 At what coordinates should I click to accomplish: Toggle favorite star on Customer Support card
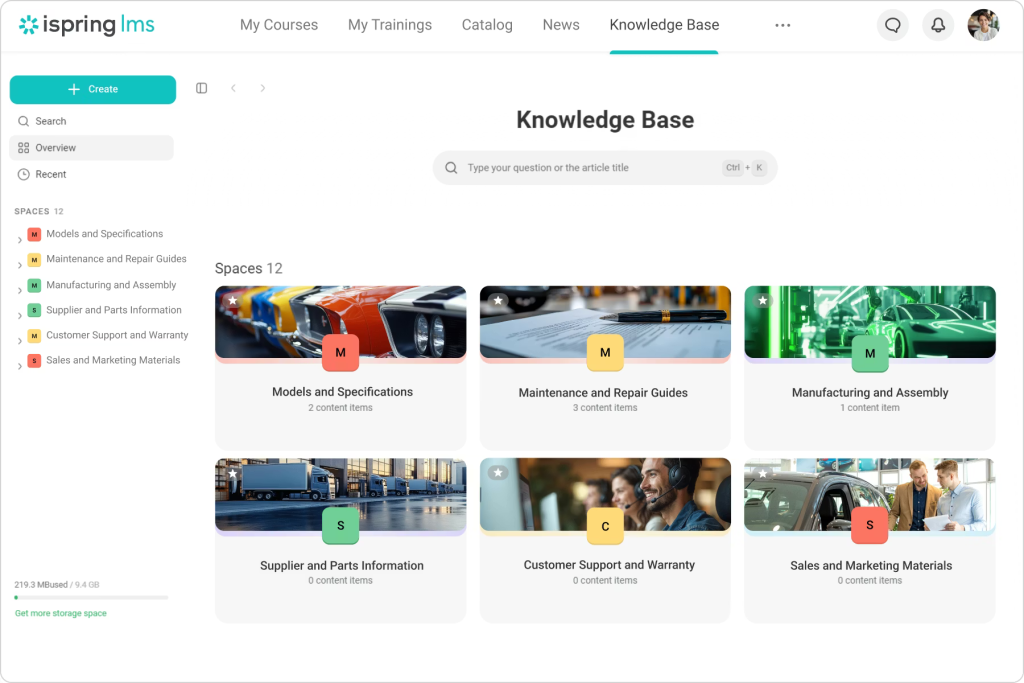497,472
